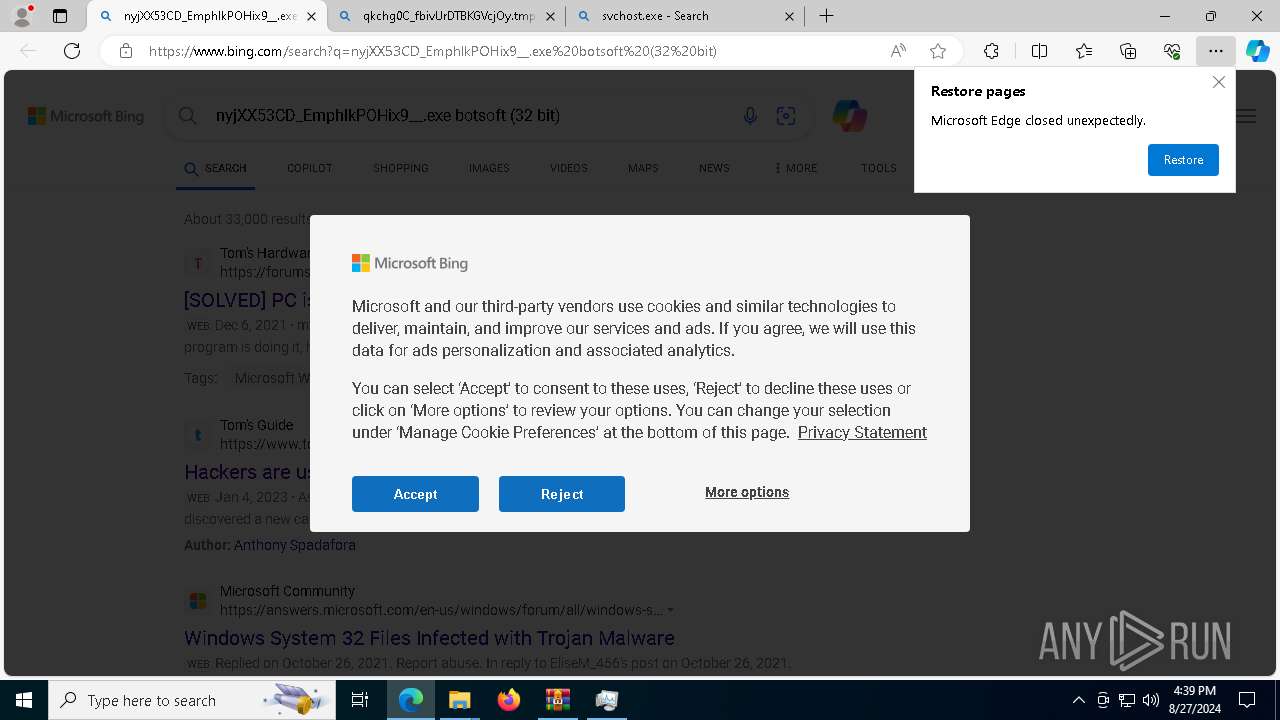Open the Extensions puzzle icon
The image size is (1280, 720).
click(x=991, y=51)
